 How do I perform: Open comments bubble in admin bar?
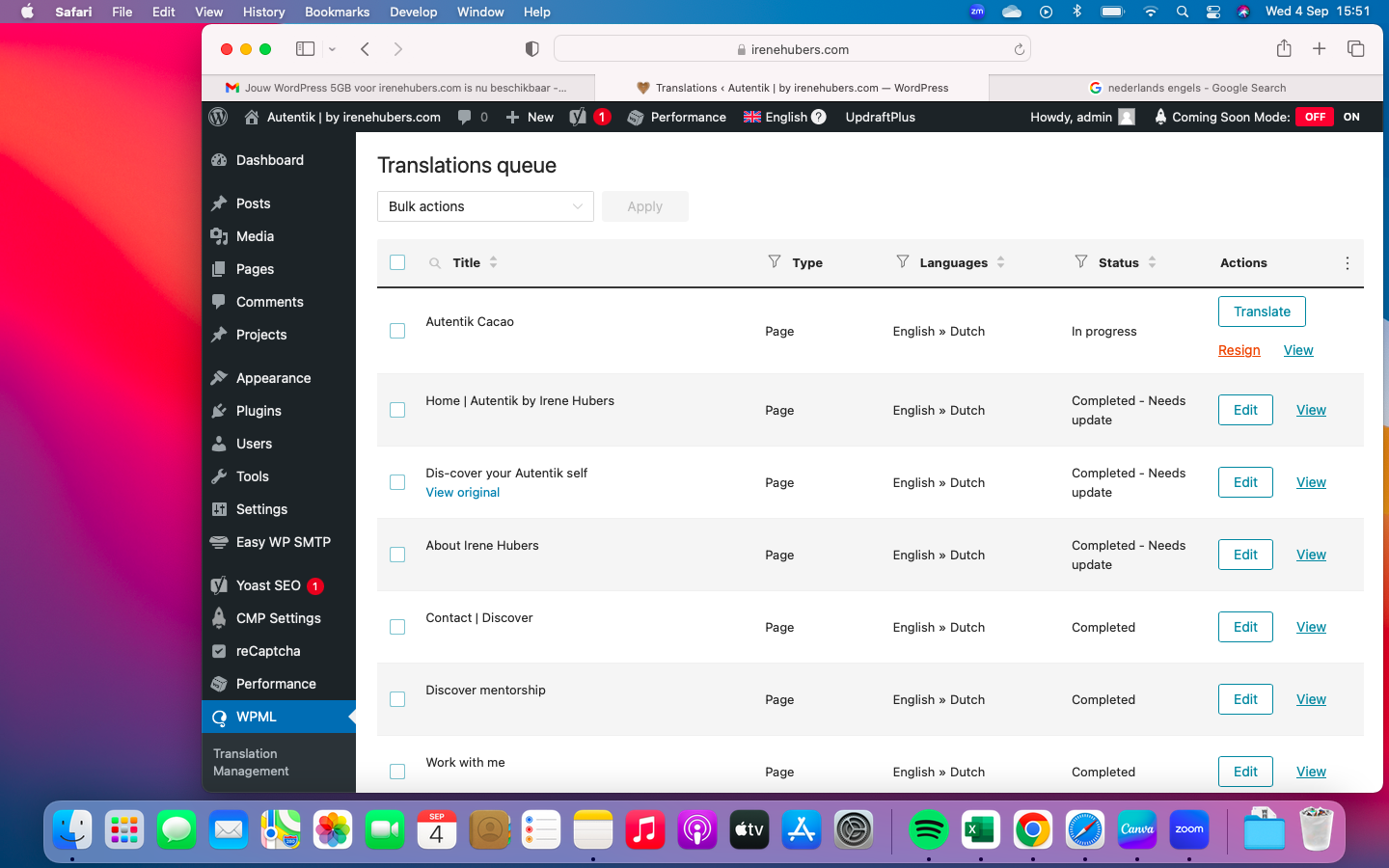pyautogui.click(x=465, y=117)
